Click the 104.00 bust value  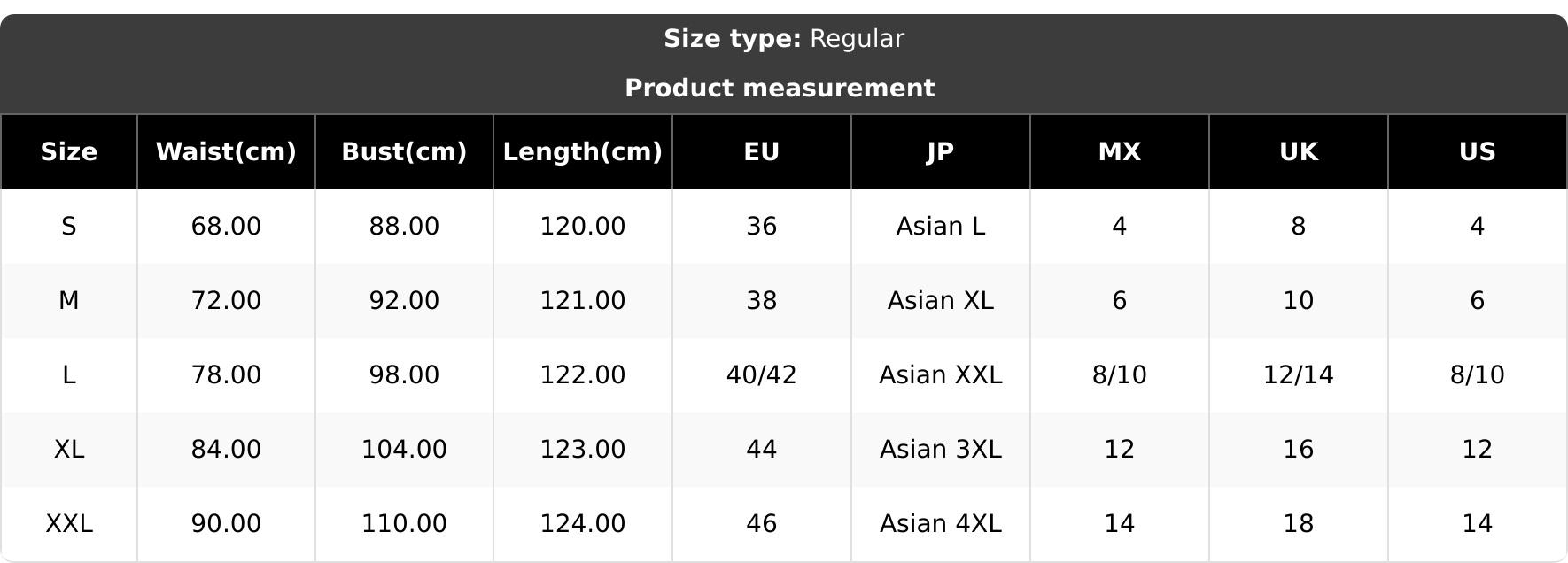[404, 450]
